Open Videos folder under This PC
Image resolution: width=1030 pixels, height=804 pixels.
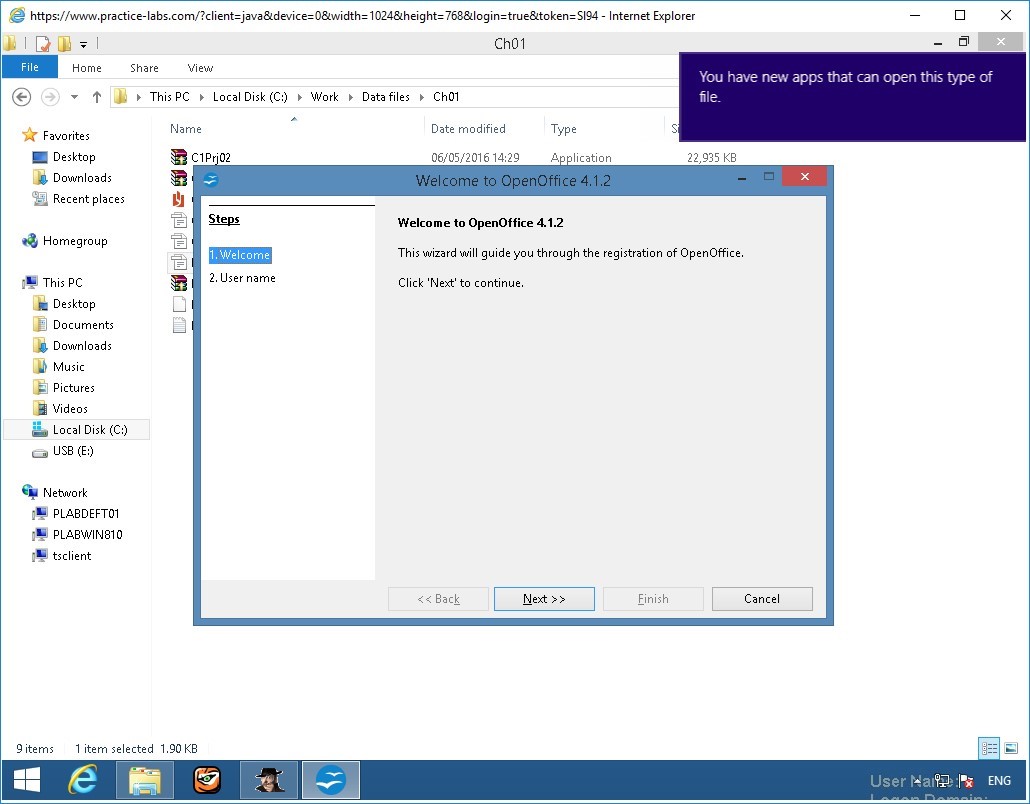pyautogui.click(x=70, y=409)
